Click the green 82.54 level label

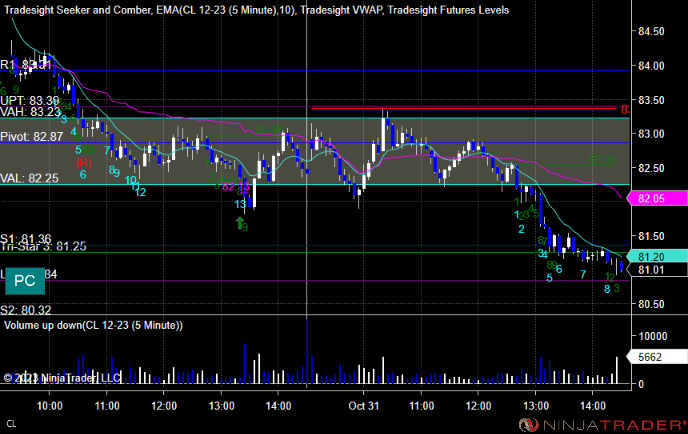[603, 159]
